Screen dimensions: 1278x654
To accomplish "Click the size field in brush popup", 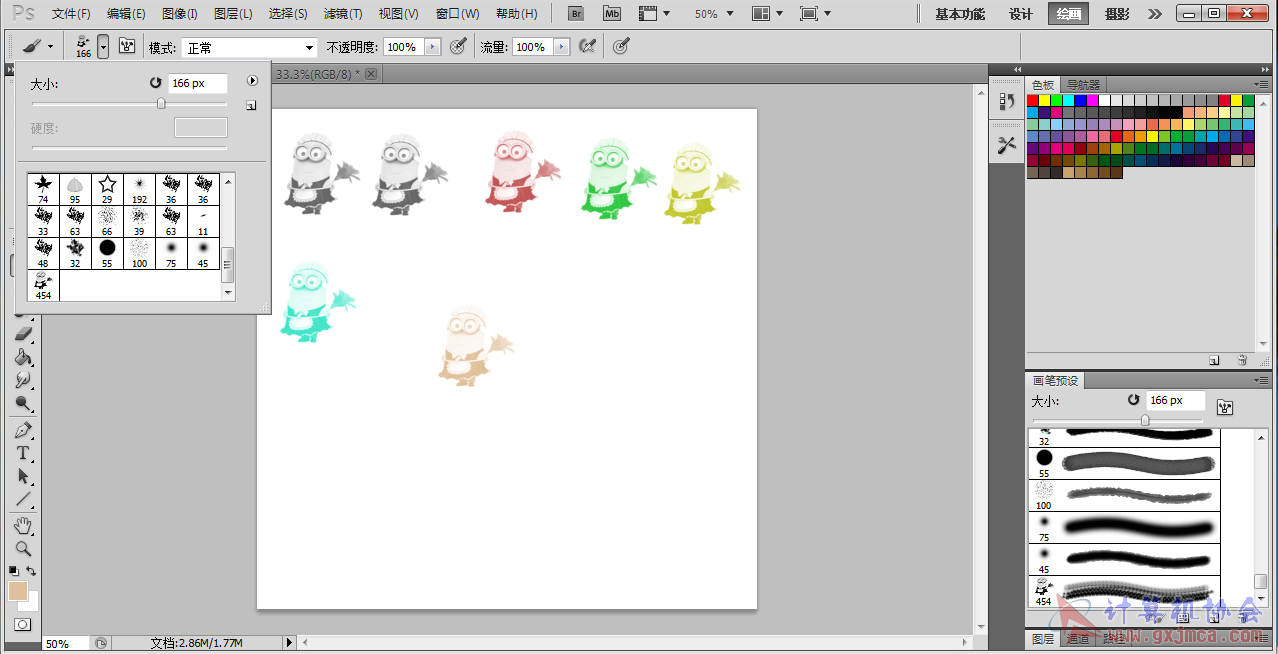I will 197,83.
